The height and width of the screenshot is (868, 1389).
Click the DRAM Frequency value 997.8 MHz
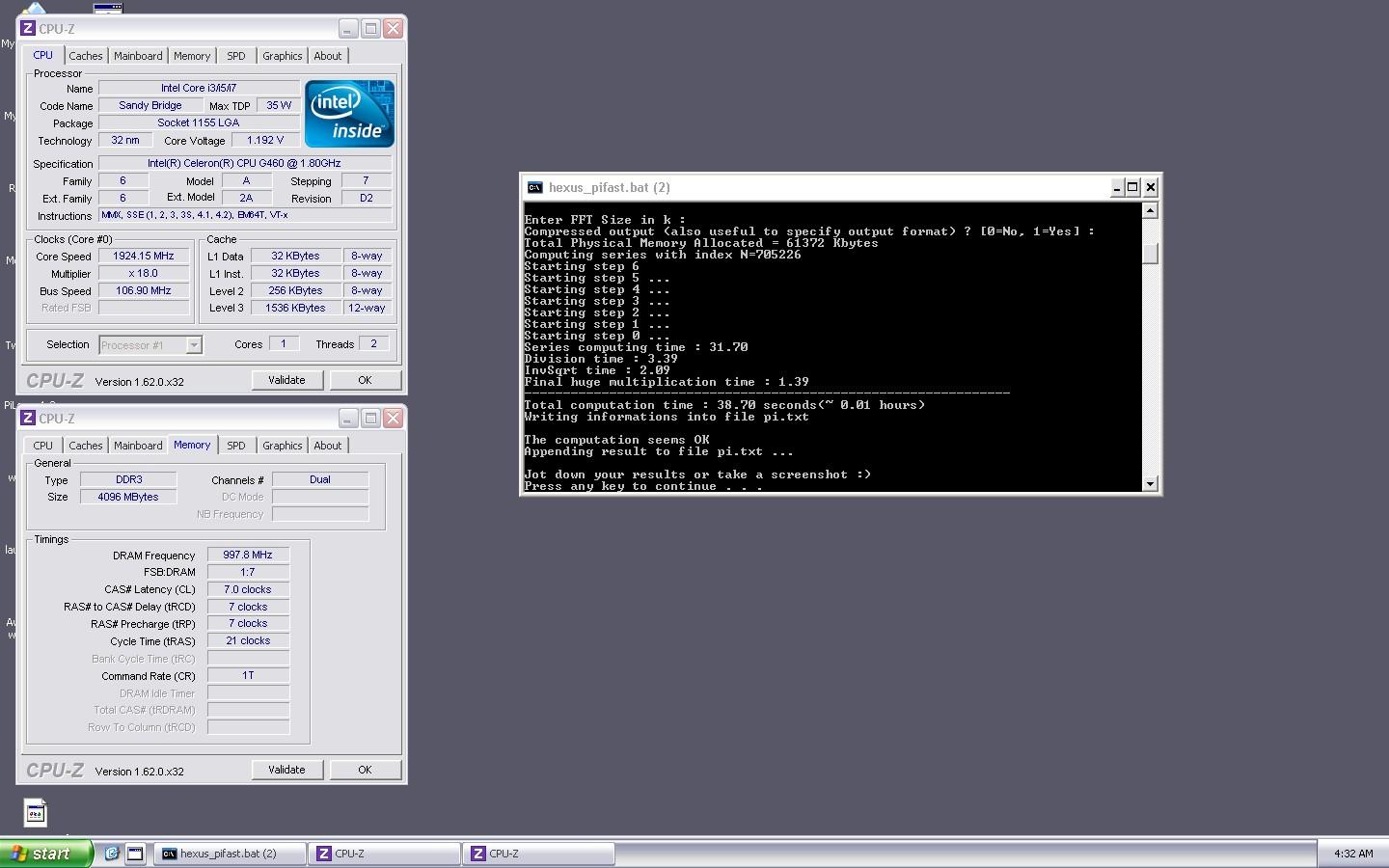tap(248, 555)
